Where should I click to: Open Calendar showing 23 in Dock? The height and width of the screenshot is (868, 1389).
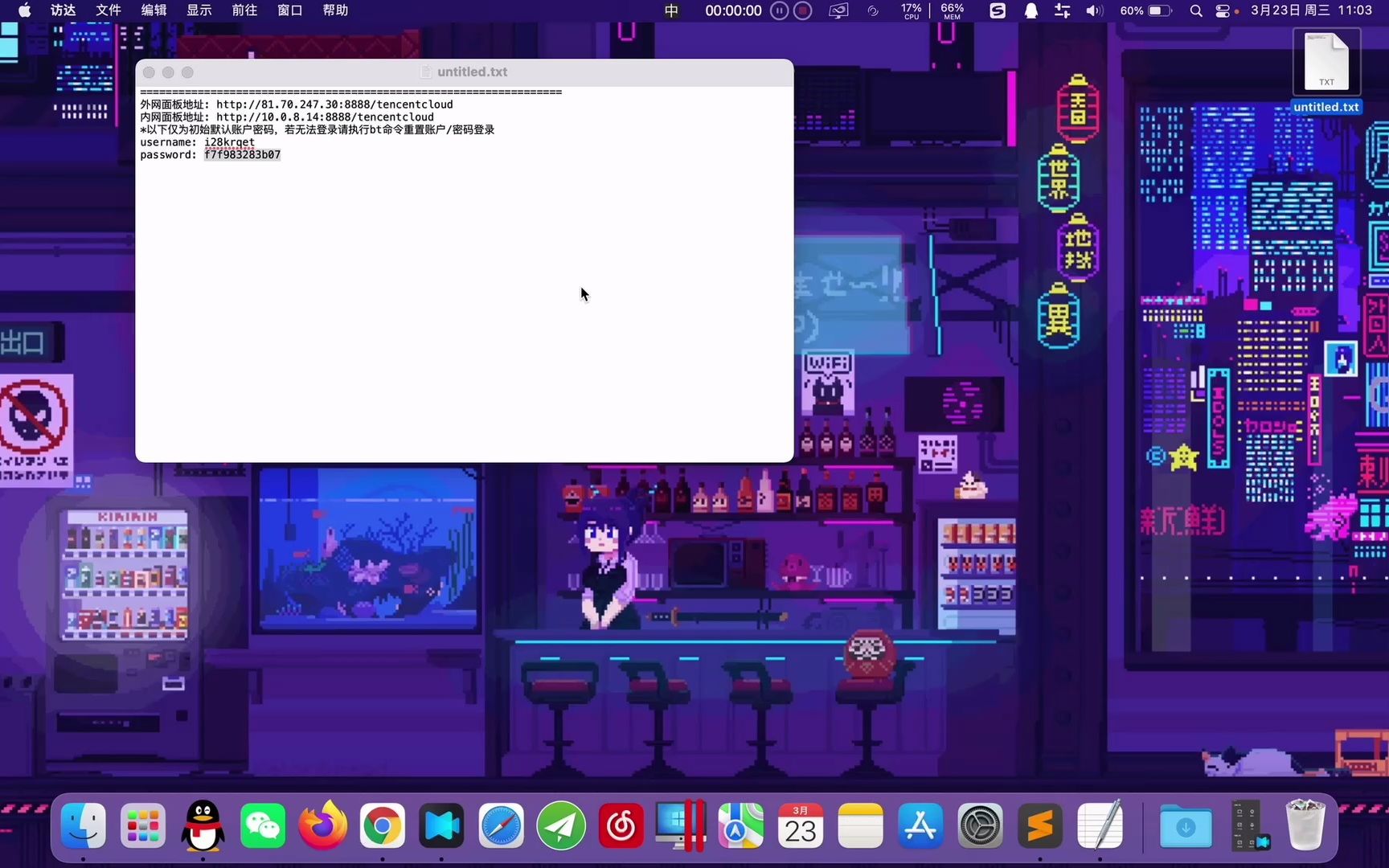801,825
